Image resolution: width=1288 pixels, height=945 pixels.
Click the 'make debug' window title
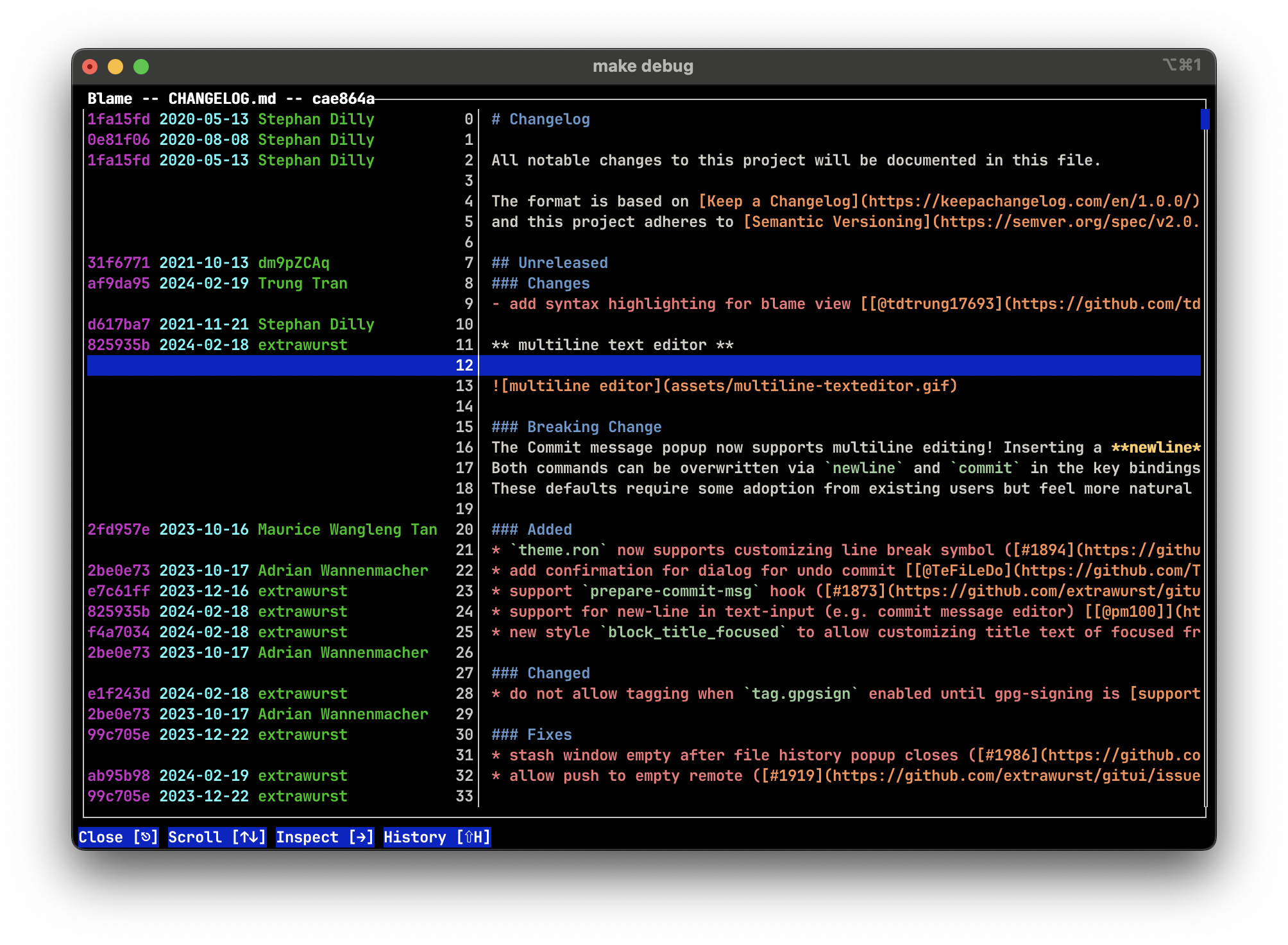[x=643, y=66]
